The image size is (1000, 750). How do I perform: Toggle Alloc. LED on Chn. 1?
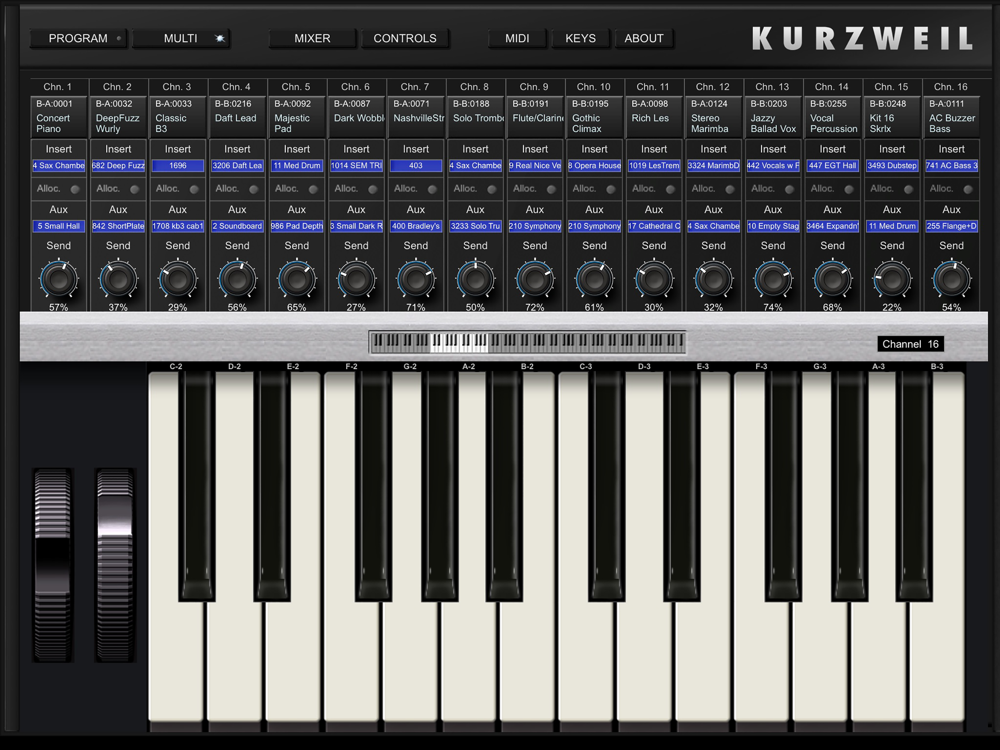75,189
